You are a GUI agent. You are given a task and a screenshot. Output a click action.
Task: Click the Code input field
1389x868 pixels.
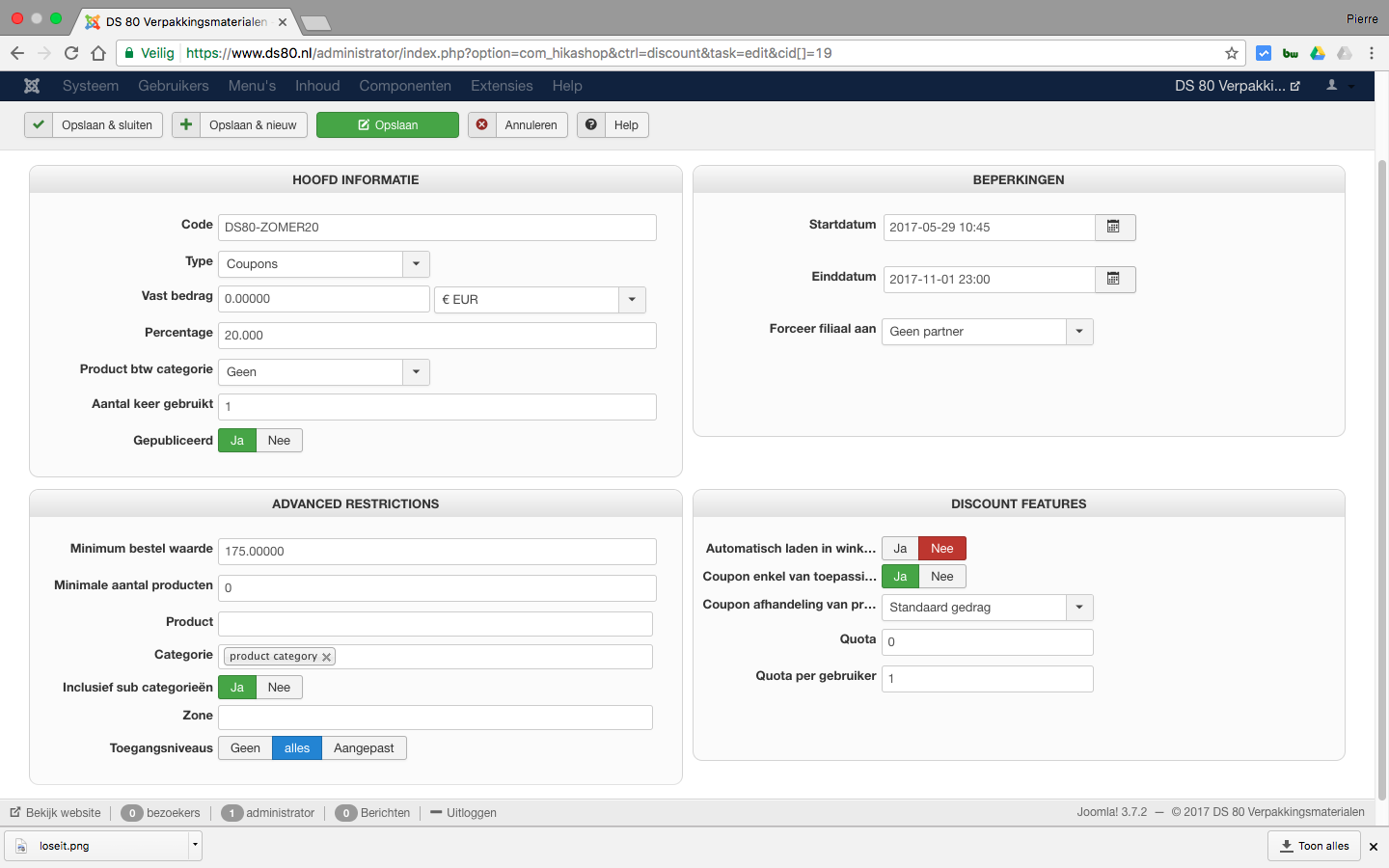437,228
